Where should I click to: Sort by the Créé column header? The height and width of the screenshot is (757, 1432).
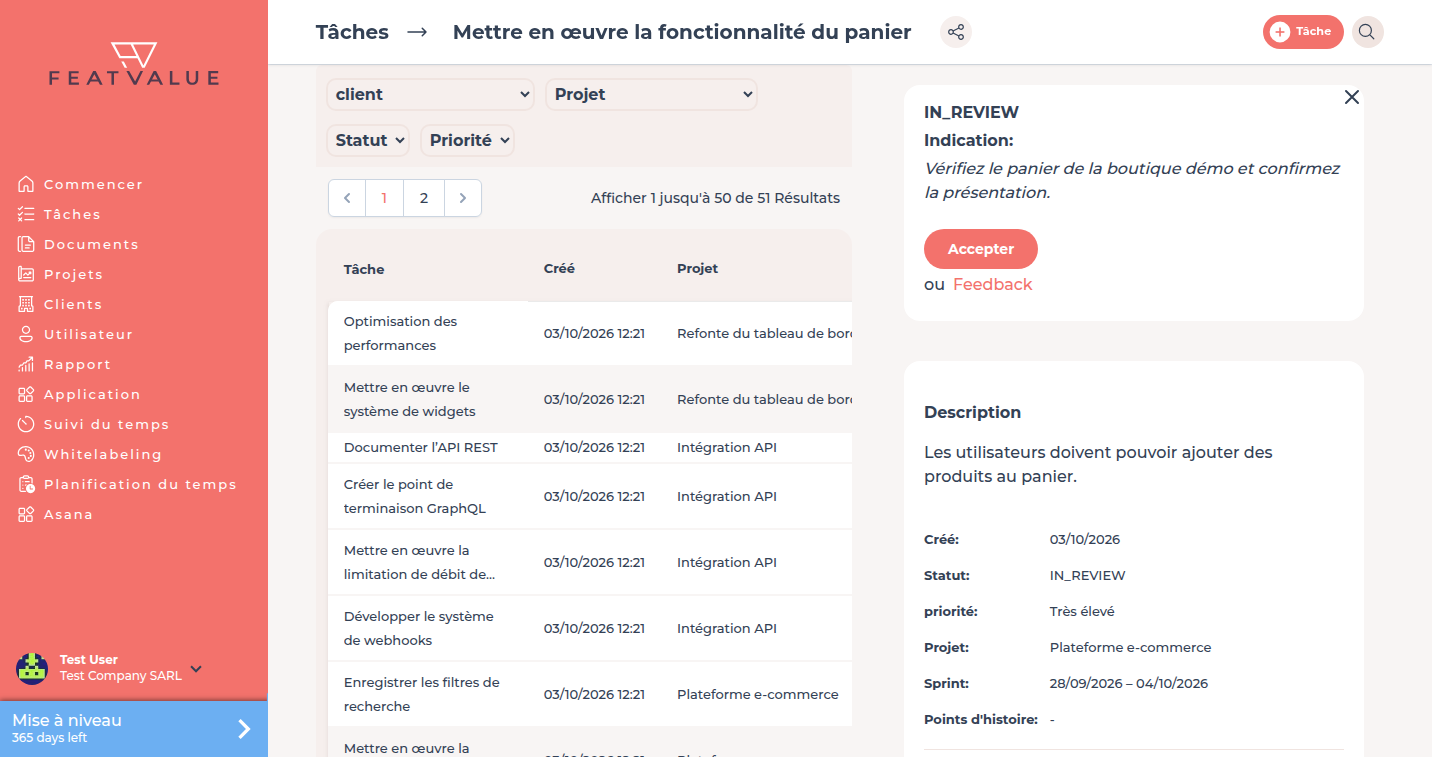pyautogui.click(x=559, y=269)
